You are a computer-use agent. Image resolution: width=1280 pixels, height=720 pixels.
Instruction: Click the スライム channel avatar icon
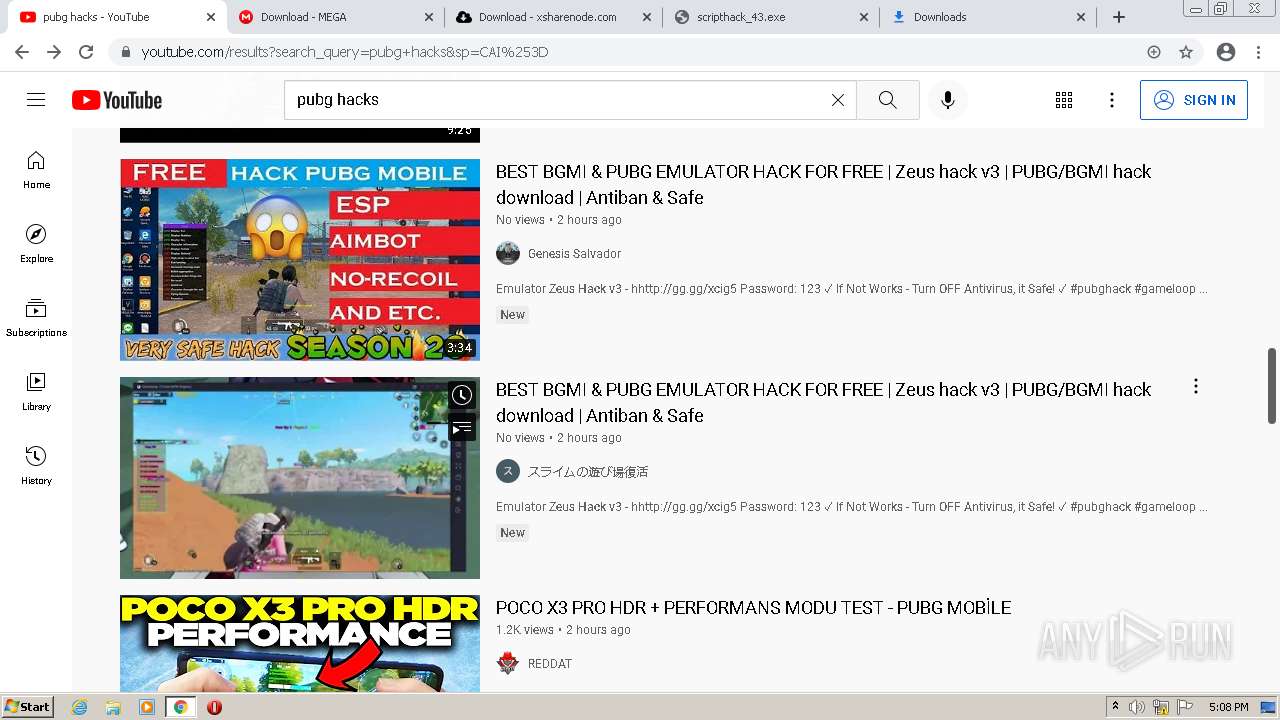pos(508,471)
